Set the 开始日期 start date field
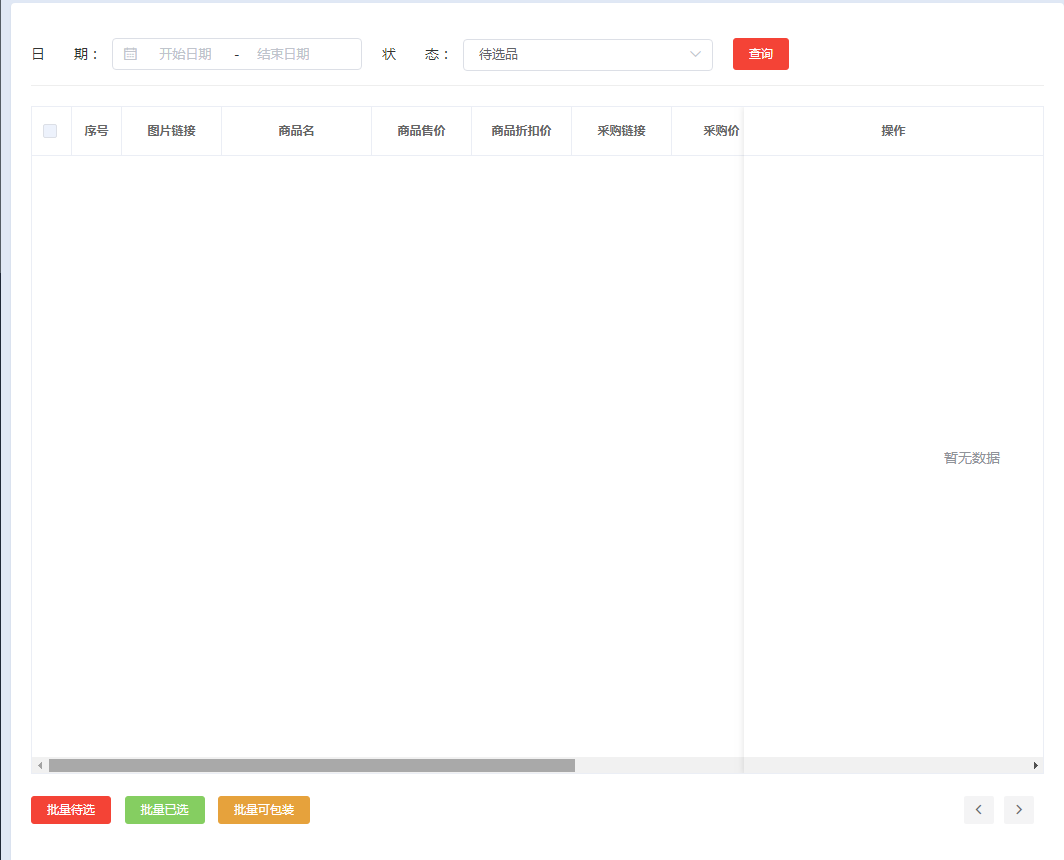 pos(185,54)
